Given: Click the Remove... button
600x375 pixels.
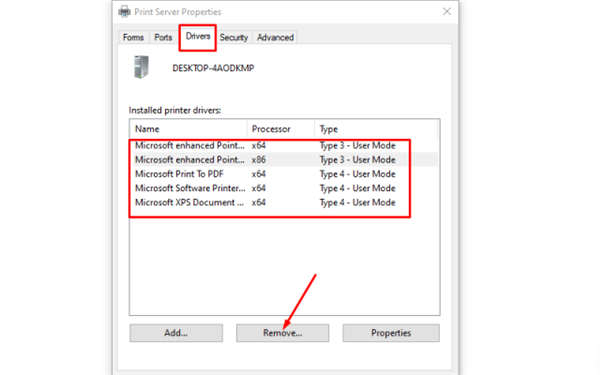Looking at the screenshot, I should 282,333.
